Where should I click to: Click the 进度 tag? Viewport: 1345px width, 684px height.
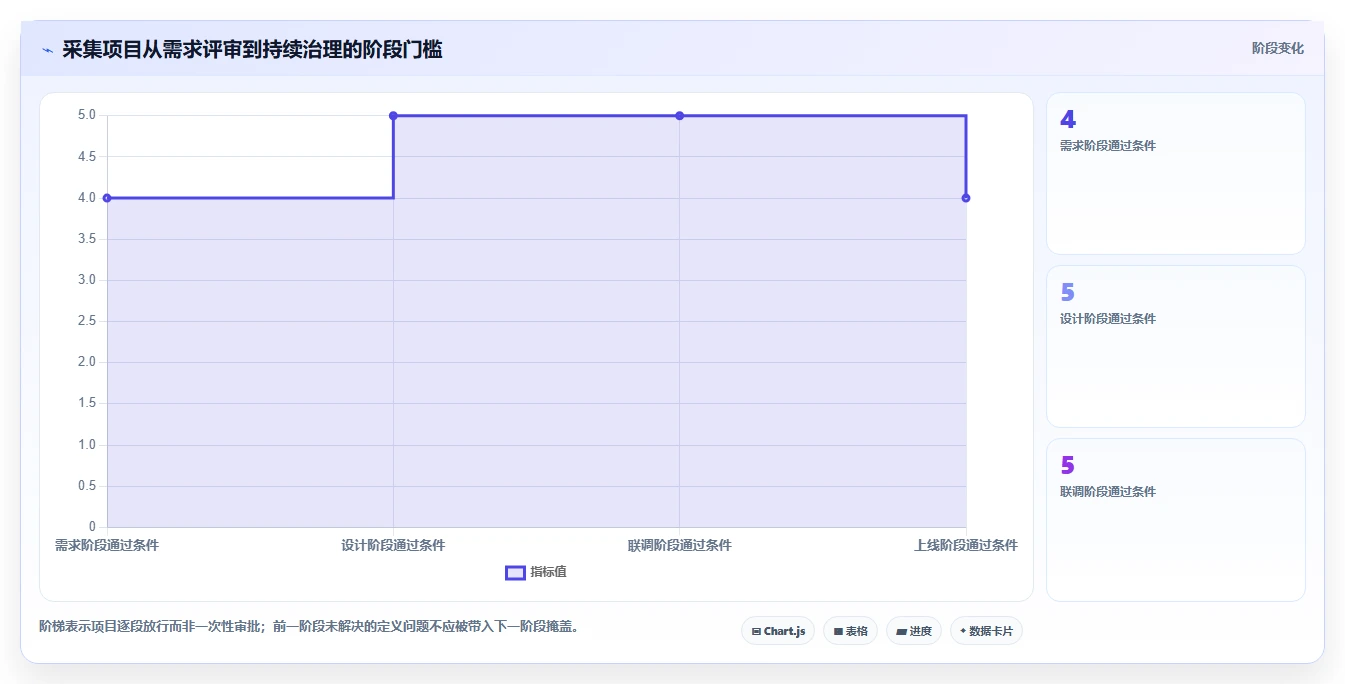click(914, 631)
